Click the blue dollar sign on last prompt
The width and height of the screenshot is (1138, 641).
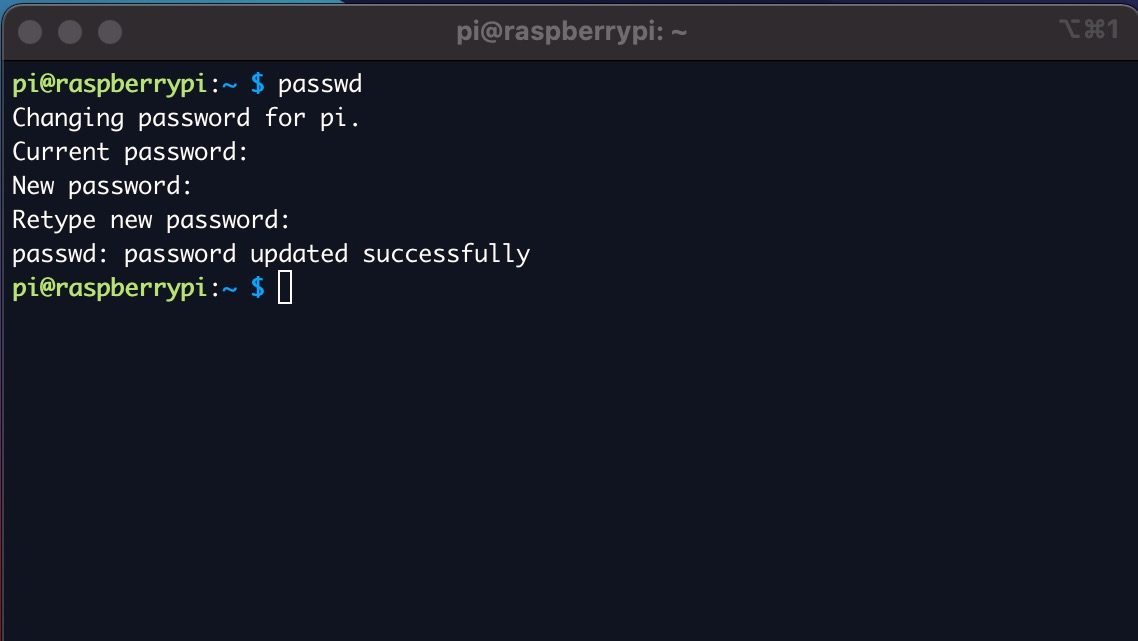tap(258, 287)
